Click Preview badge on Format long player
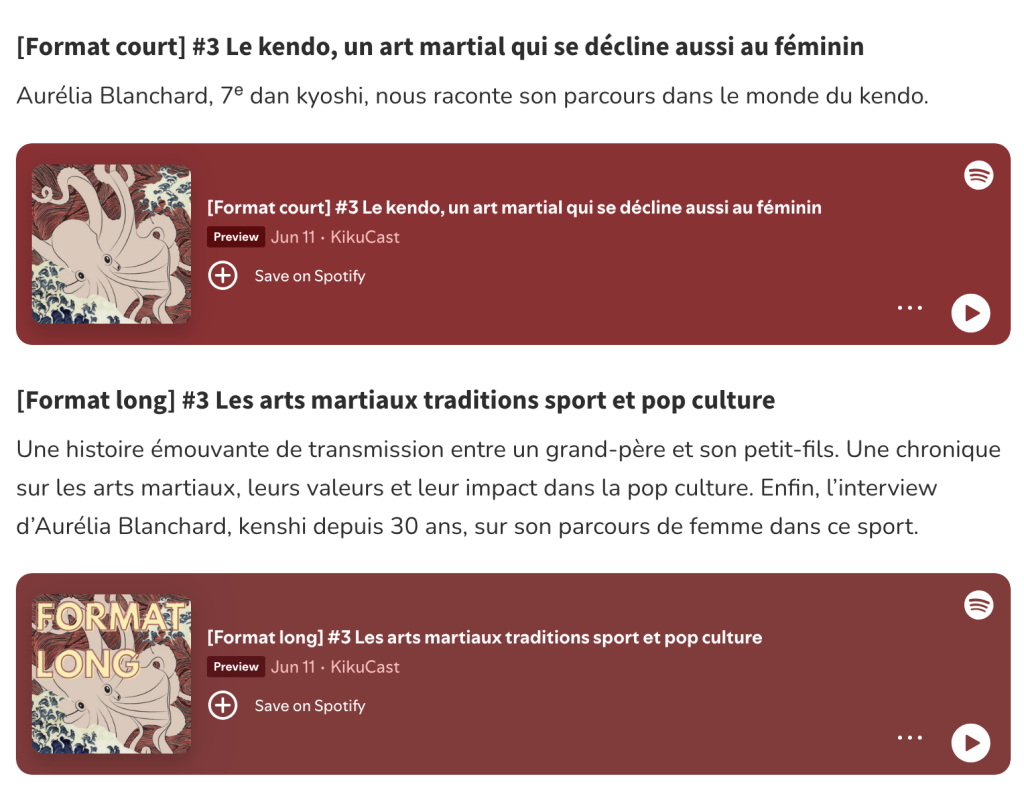This screenshot has height=800, width=1024. click(x=236, y=667)
